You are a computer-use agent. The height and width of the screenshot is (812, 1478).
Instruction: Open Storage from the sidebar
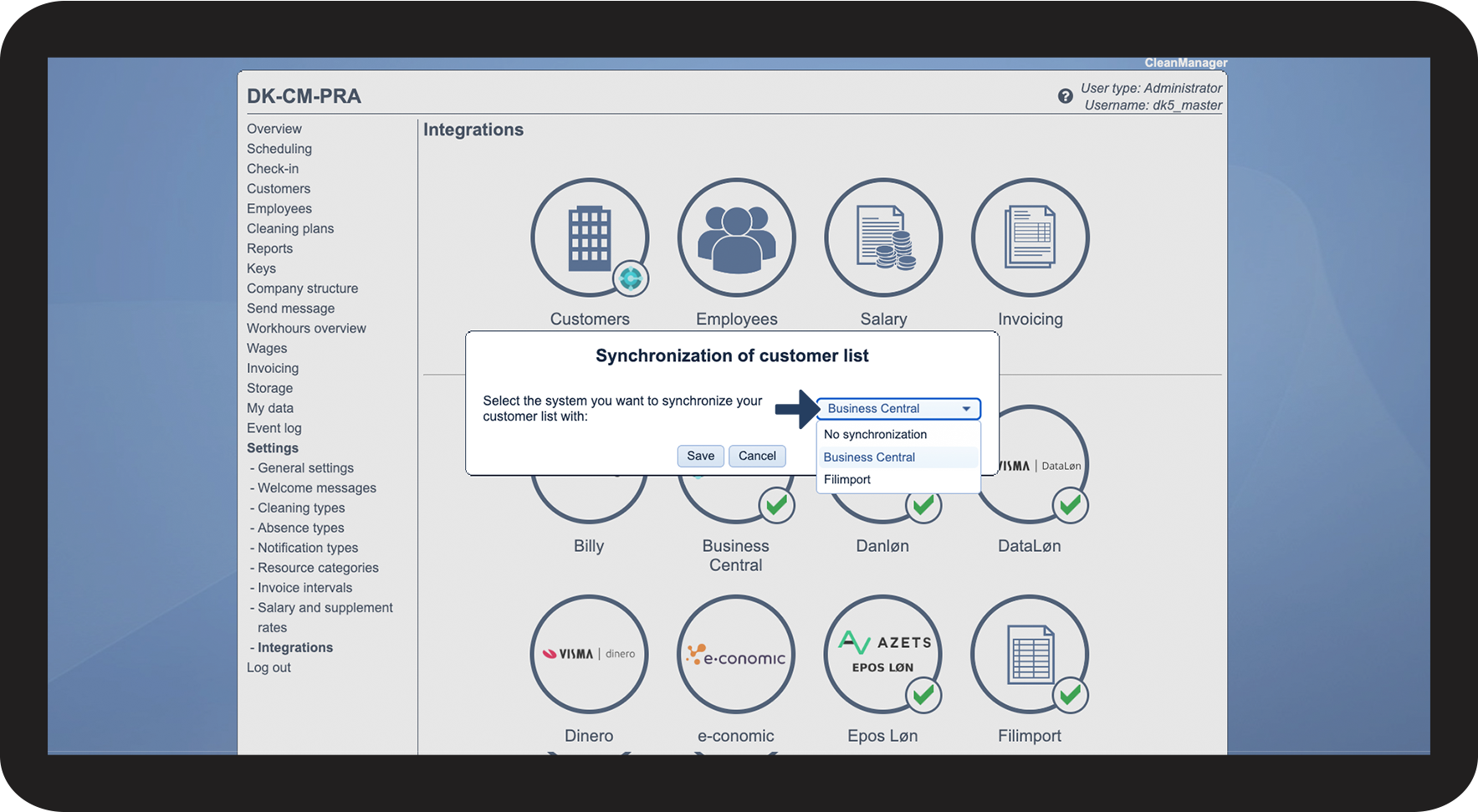coord(270,388)
